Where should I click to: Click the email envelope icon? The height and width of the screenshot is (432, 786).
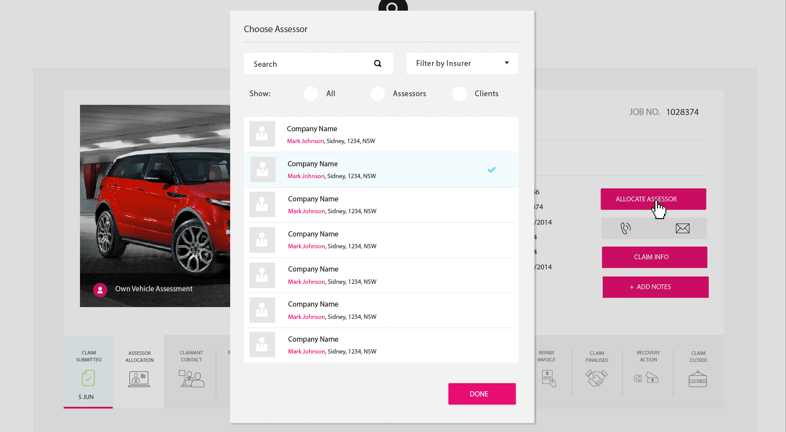[682, 228]
